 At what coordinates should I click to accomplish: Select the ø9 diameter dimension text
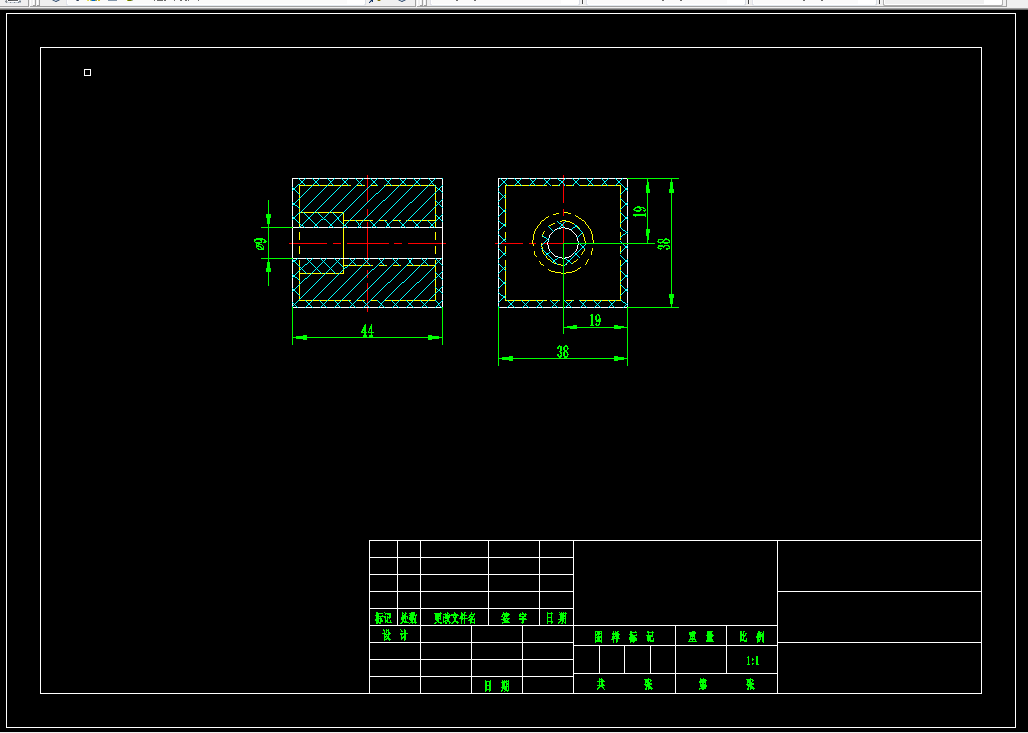(260, 243)
